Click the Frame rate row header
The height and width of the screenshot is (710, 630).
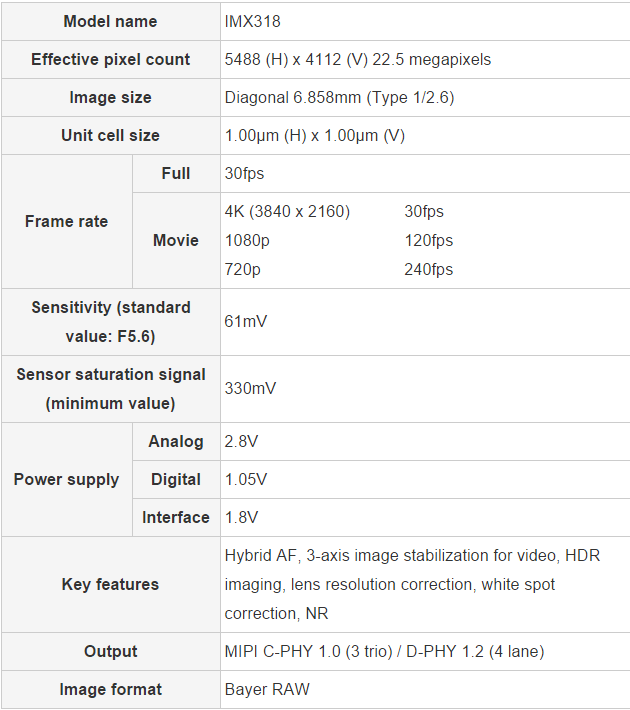(66, 221)
